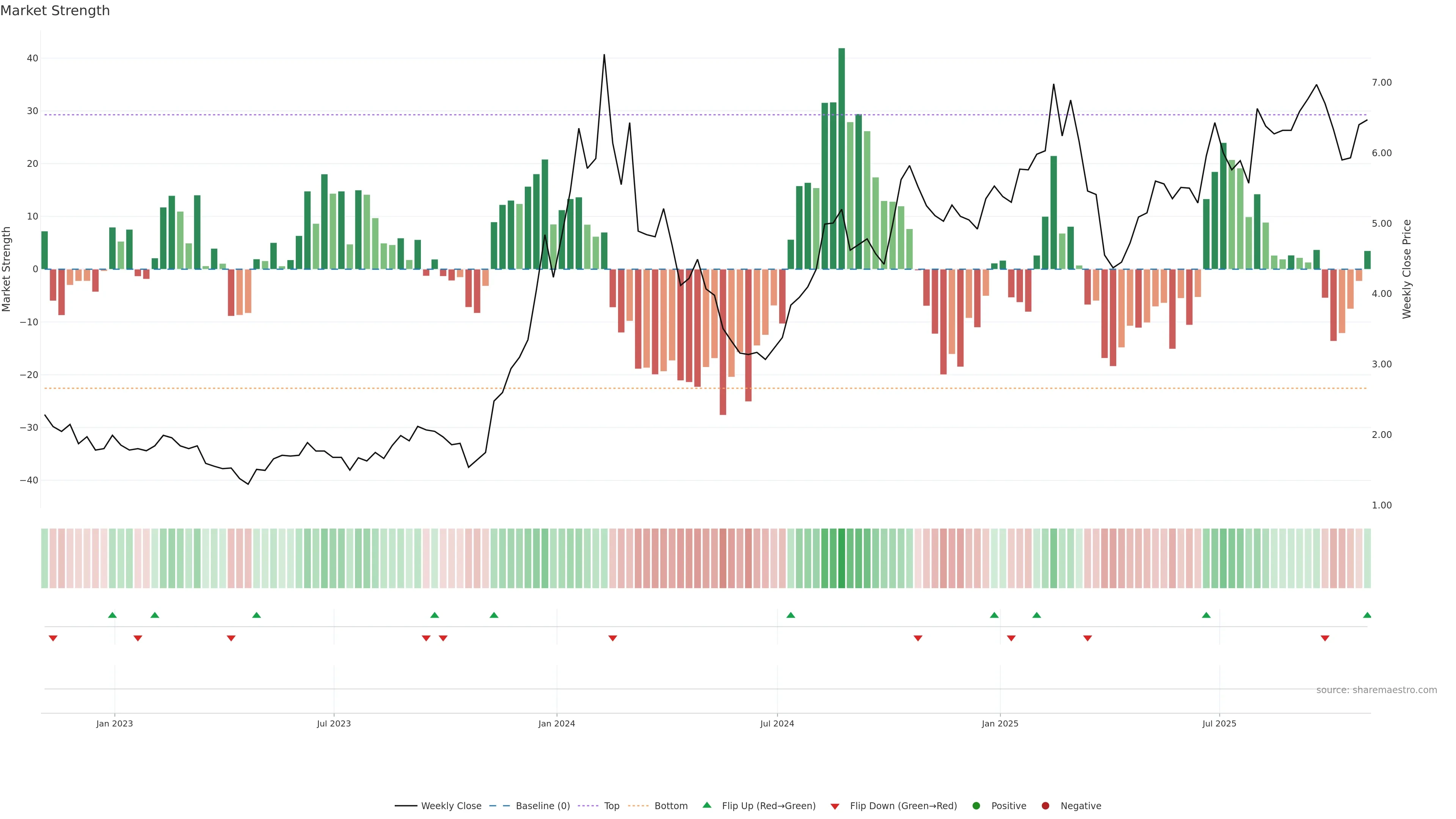The width and height of the screenshot is (1456, 819).
Task: Click the rightmost green flip-up triangle marker
Action: [x=1367, y=615]
